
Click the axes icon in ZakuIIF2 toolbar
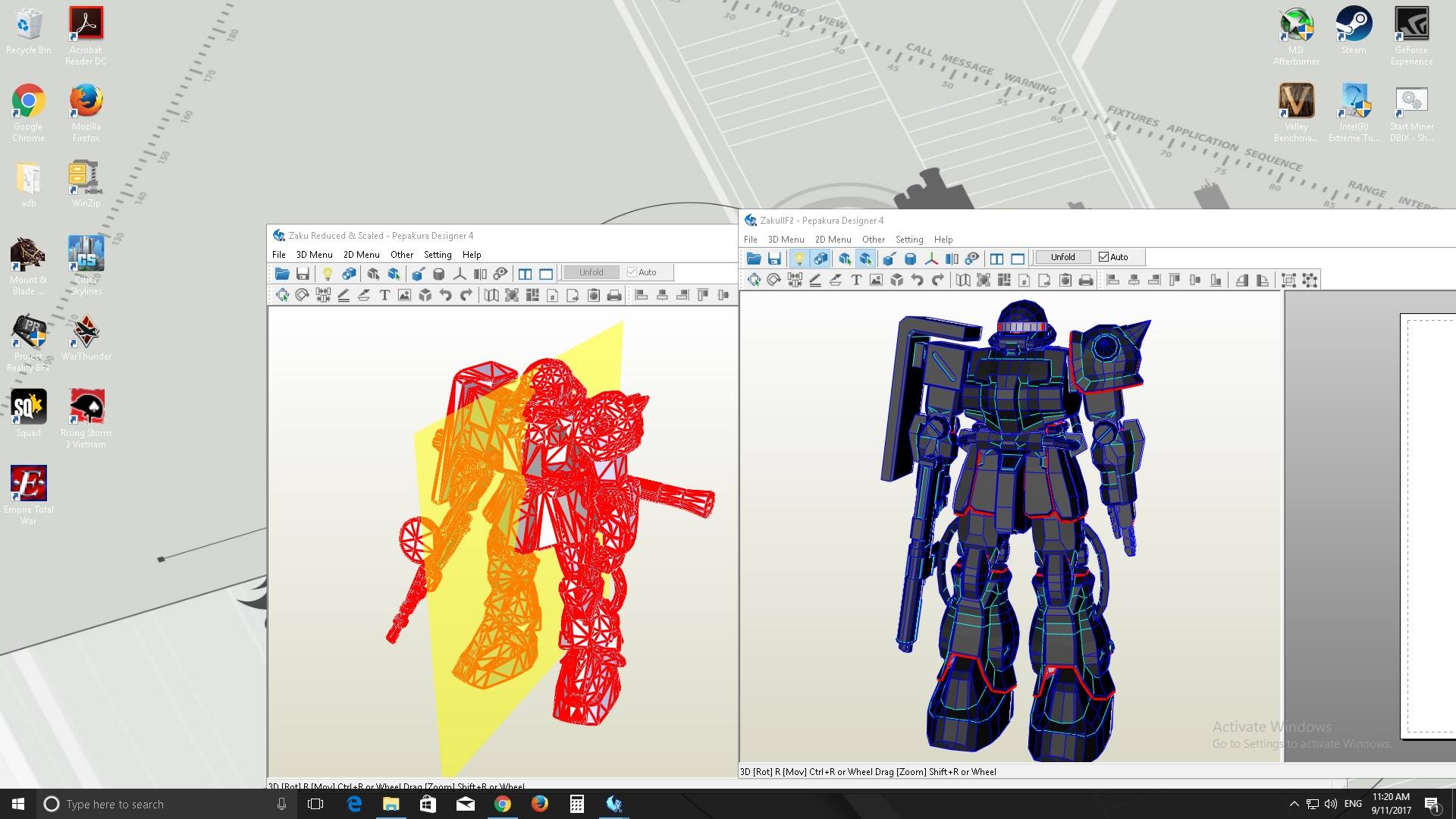click(x=931, y=258)
